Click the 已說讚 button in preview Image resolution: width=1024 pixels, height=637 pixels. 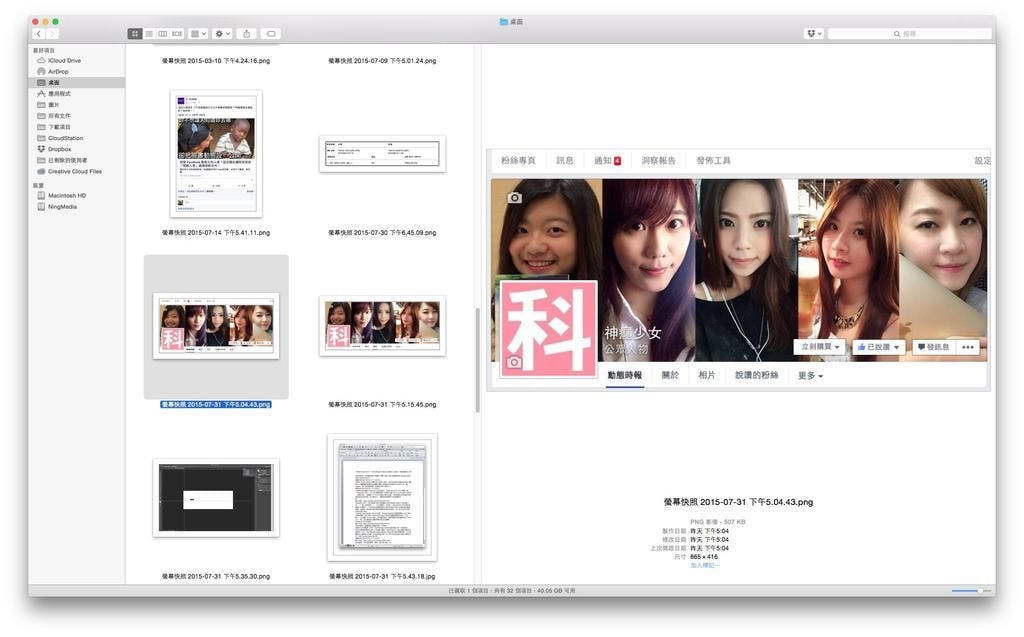click(878, 347)
